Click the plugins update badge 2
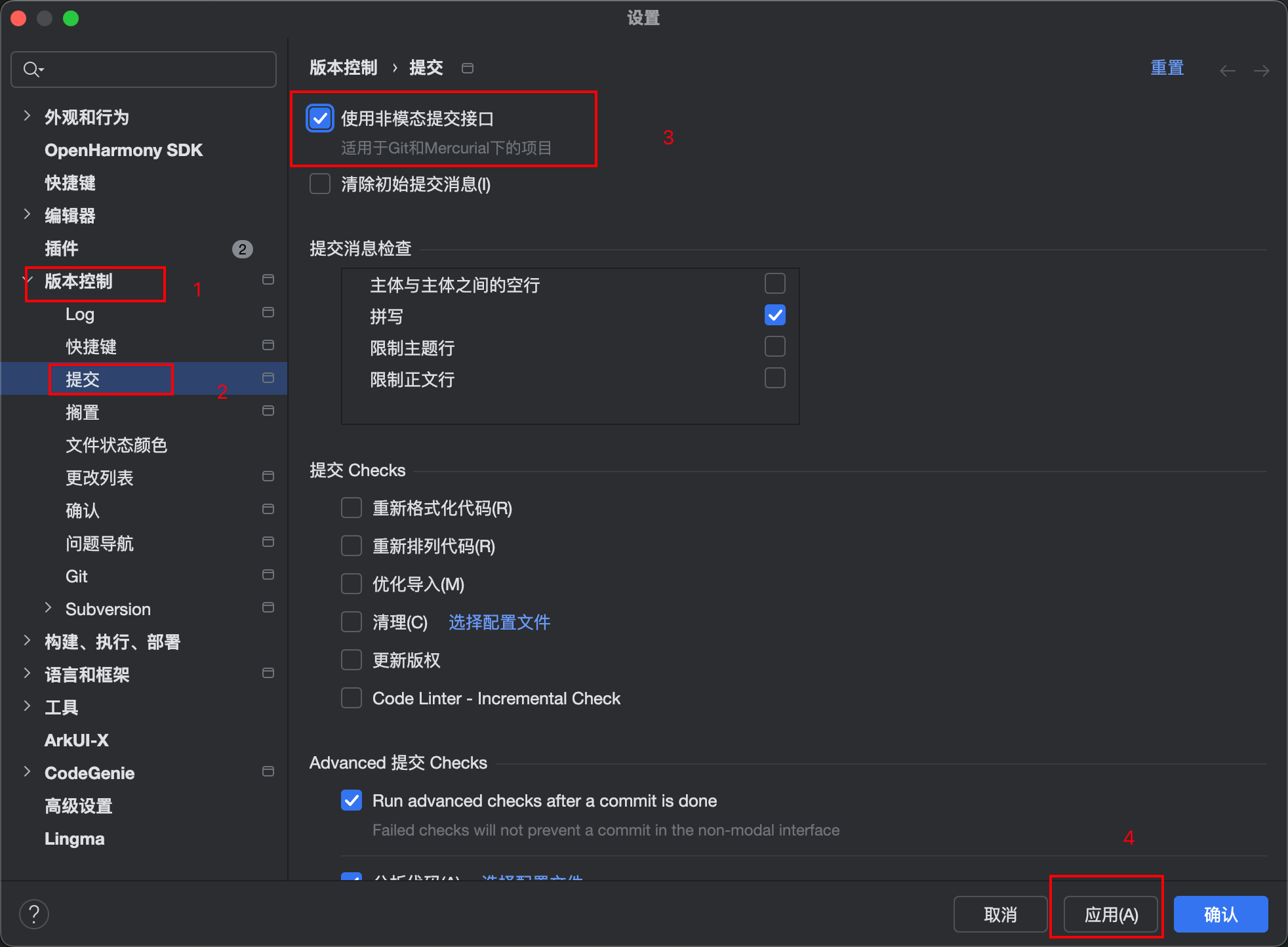The image size is (1288, 947). 242,249
